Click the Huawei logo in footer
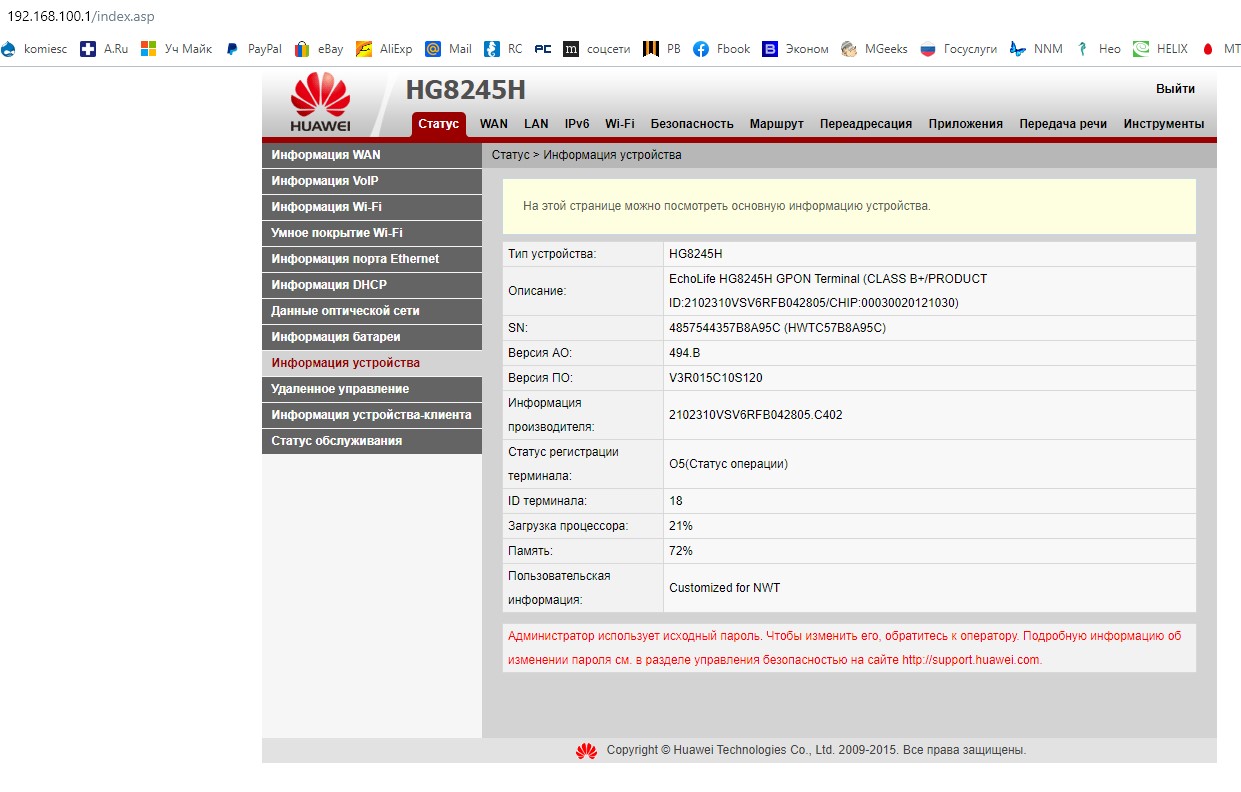 pyautogui.click(x=586, y=750)
